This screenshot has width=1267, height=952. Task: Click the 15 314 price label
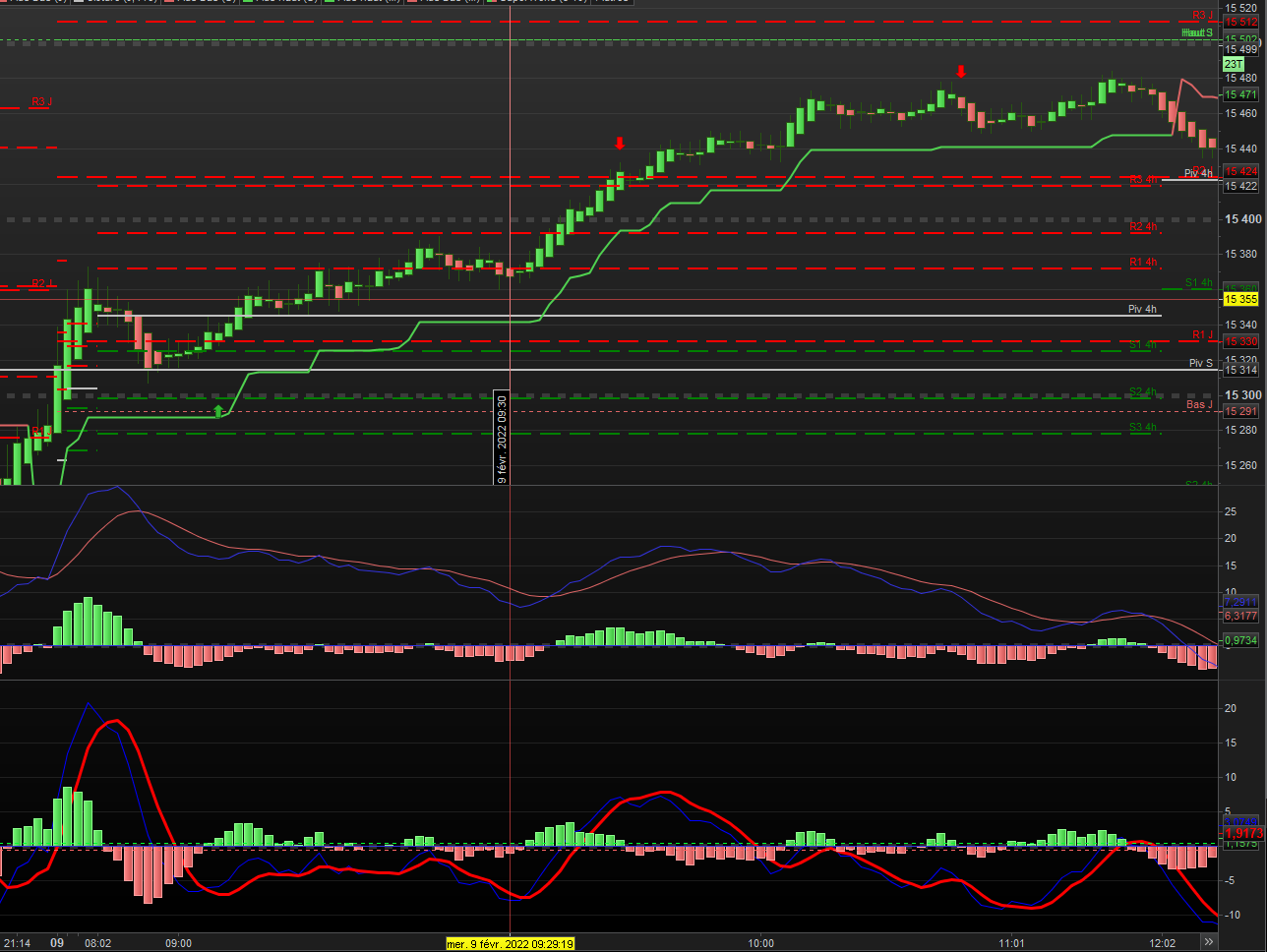pyautogui.click(x=1240, y=371)
